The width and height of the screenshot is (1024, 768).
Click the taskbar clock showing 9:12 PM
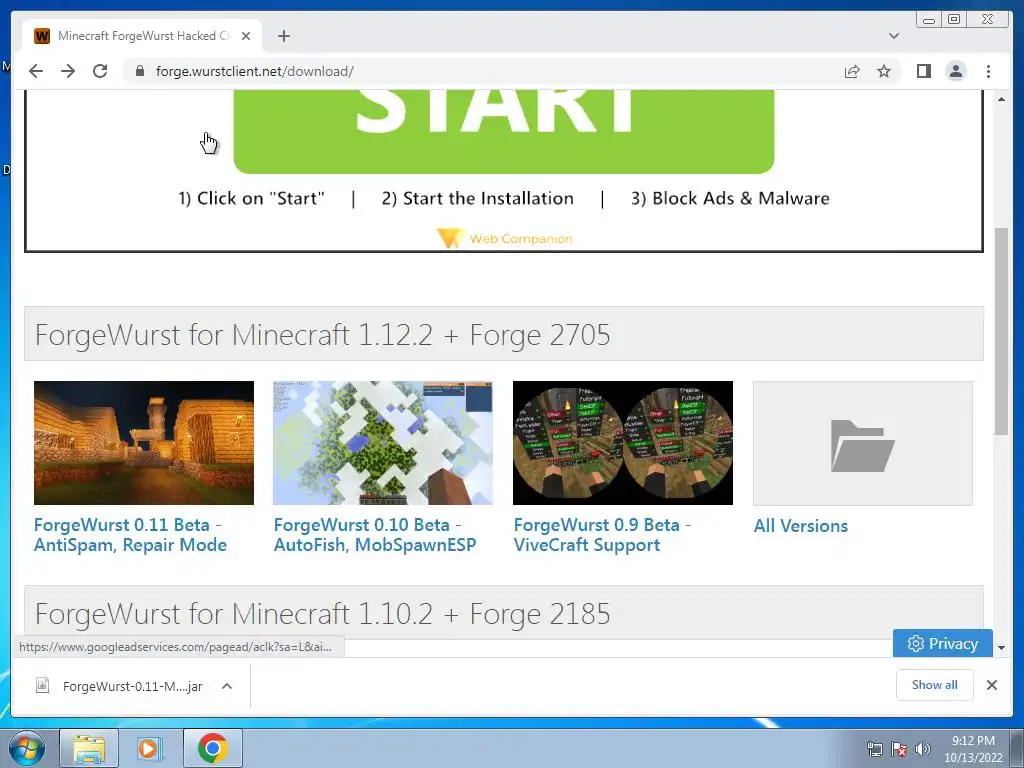973,749
